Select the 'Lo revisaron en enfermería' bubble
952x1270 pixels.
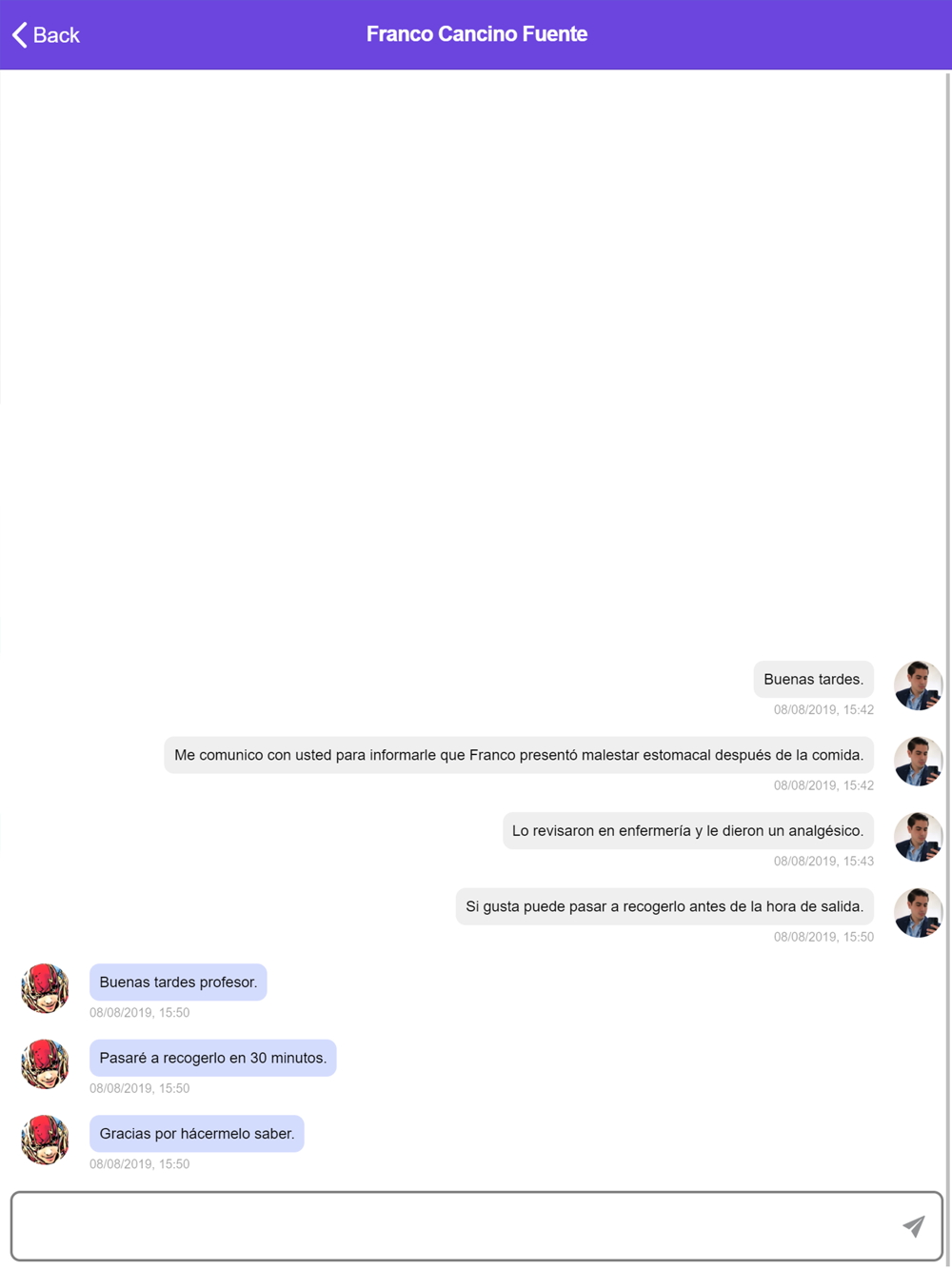click(688, 830)
